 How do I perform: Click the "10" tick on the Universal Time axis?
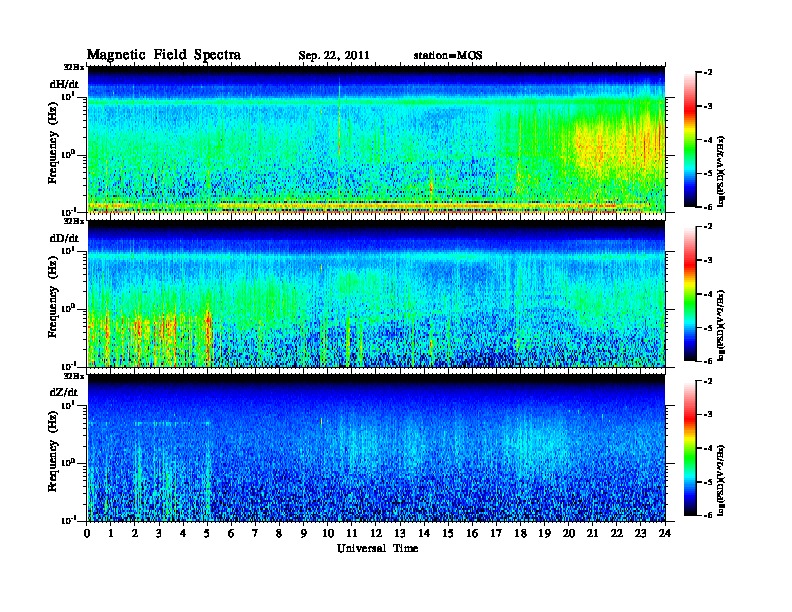click(x=328, y=533)
